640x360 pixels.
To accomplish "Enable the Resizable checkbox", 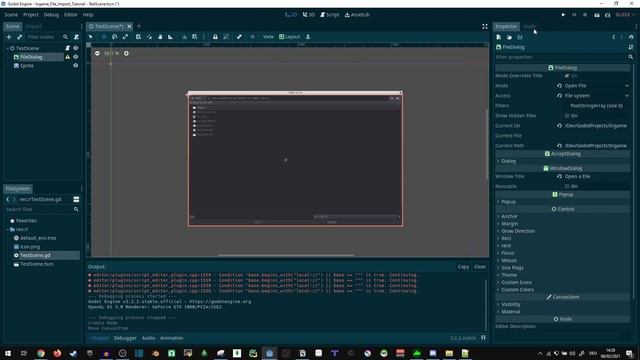I will [x=567, y=187].
